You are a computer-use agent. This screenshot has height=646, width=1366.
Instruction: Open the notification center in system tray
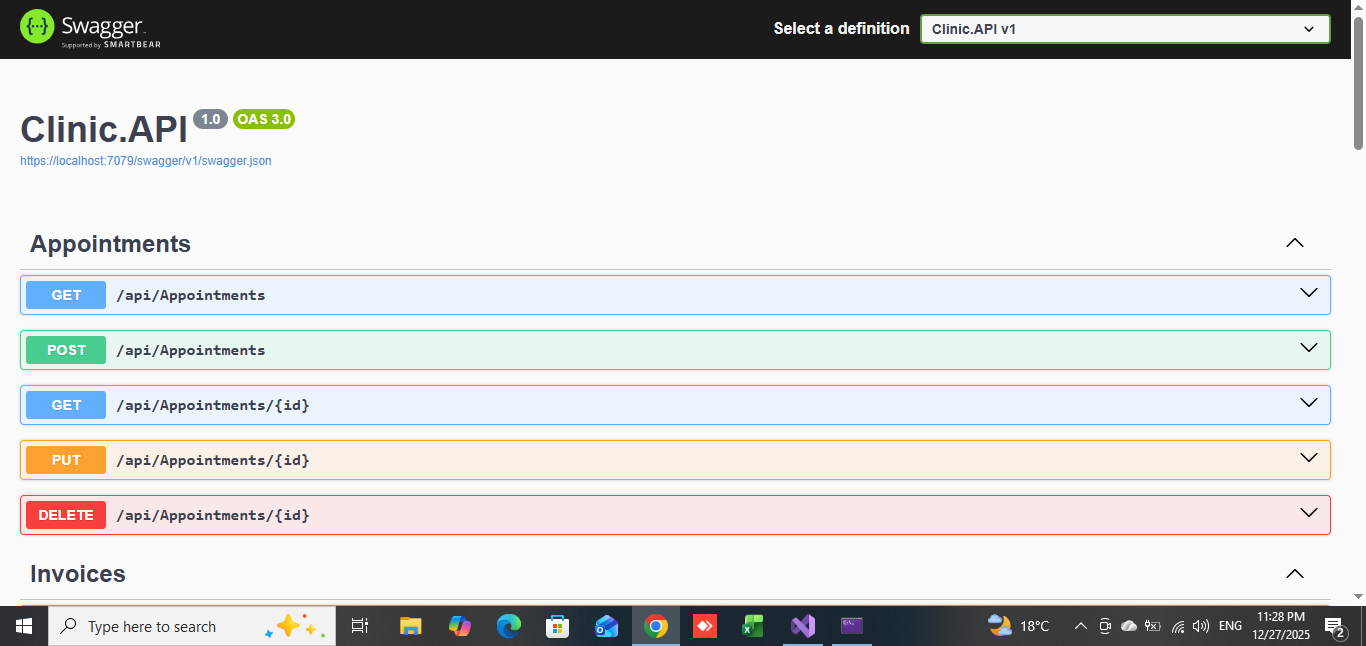tap(1334, 627)
